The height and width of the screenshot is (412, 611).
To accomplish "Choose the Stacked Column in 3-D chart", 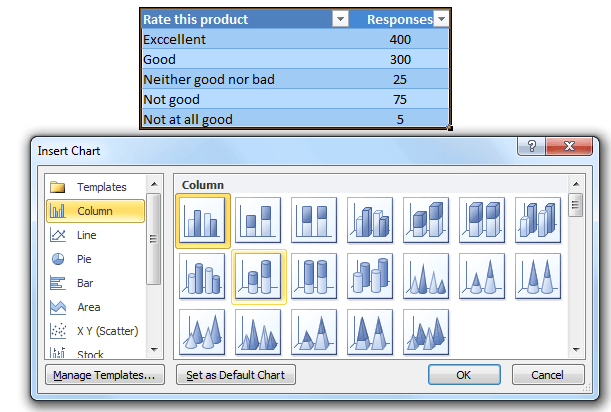I will (426, 220).
